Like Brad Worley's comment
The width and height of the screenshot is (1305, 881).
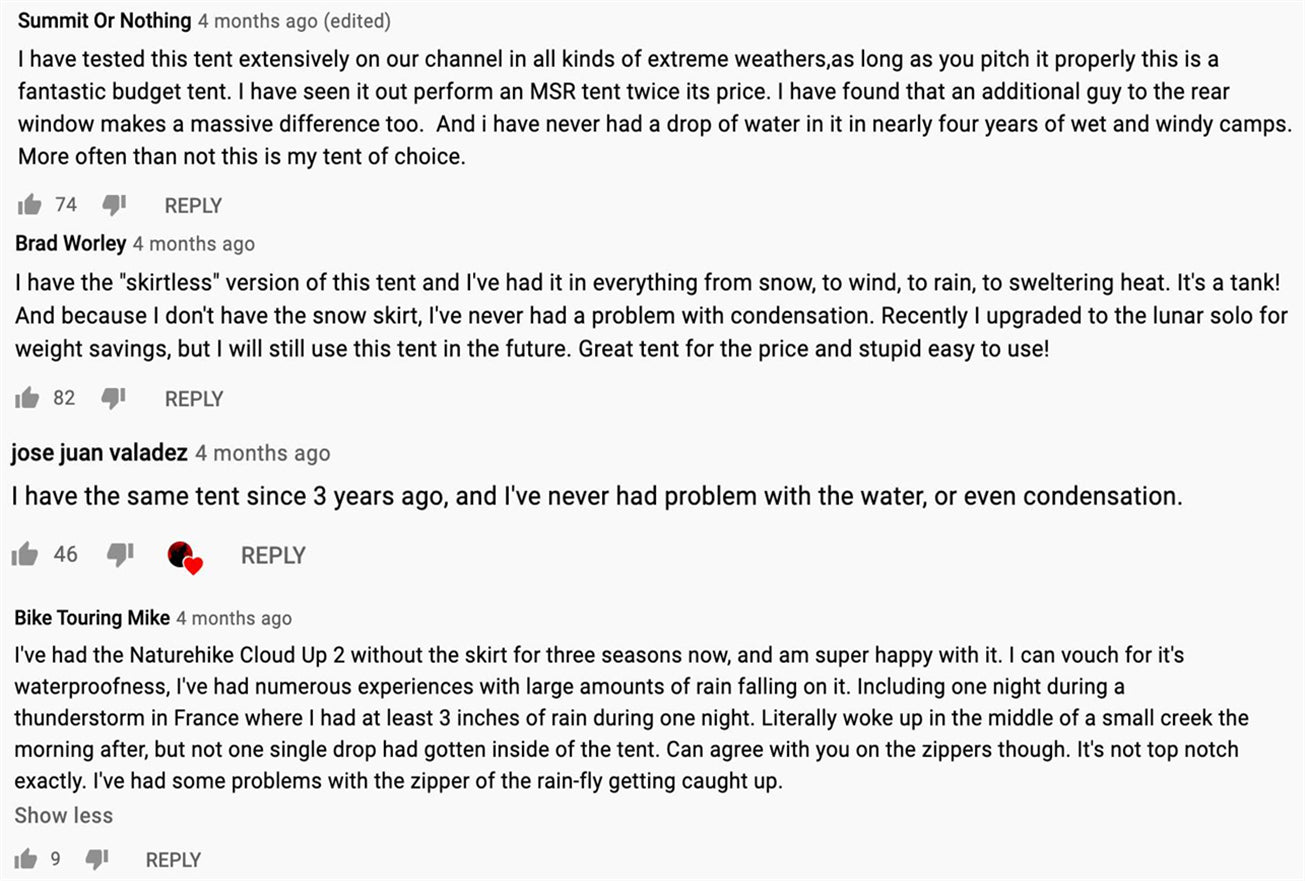(x=27, y=399)
